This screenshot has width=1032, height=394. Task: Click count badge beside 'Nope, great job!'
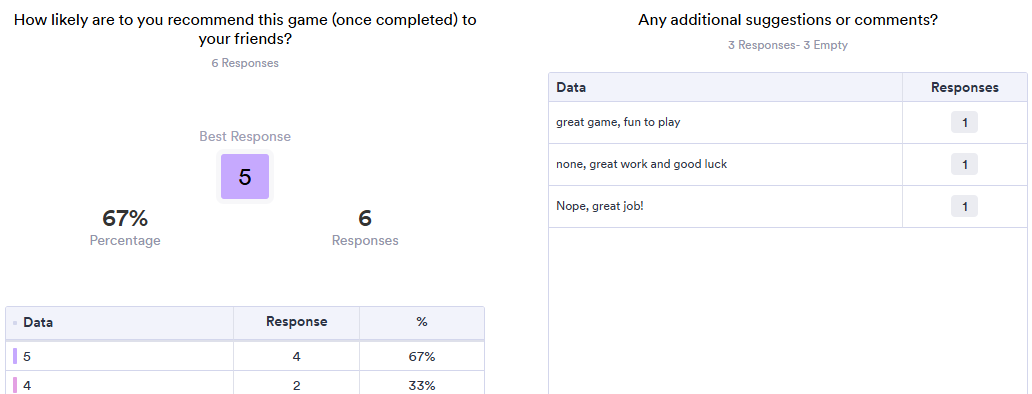tap(964, 207)
